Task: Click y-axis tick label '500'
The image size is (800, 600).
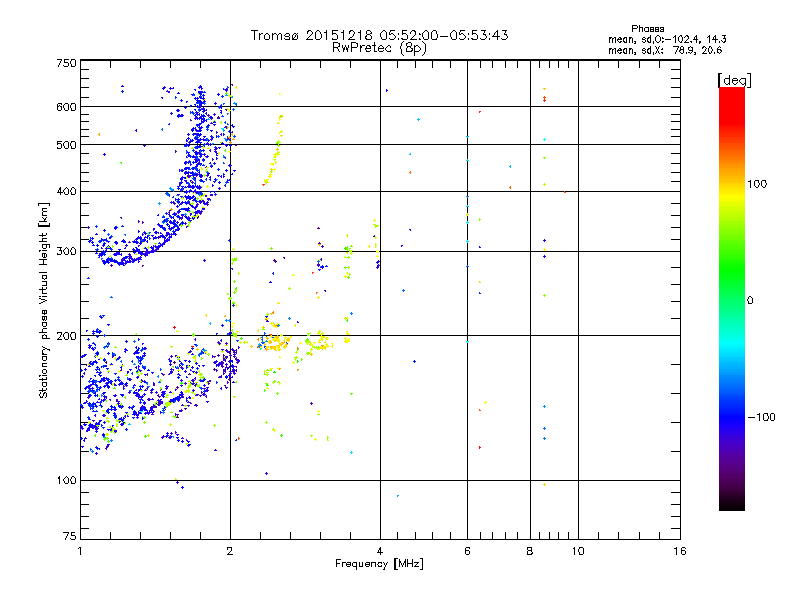Action: [66, 145]
